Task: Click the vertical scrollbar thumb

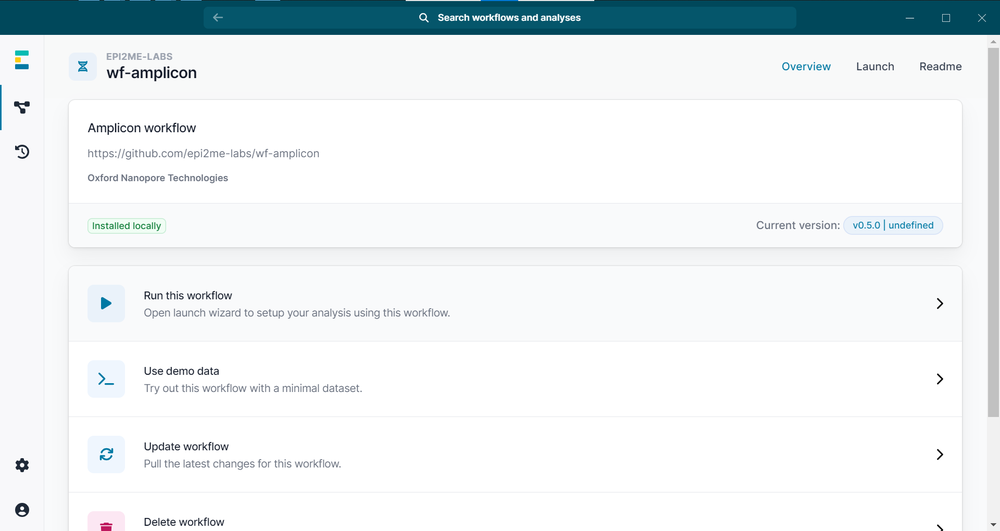Action: pyautogui.click(x=993, y=233)
